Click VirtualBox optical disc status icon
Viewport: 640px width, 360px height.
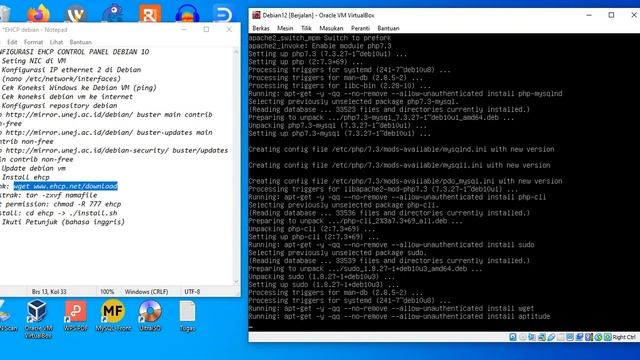click(x=522, y=337)
